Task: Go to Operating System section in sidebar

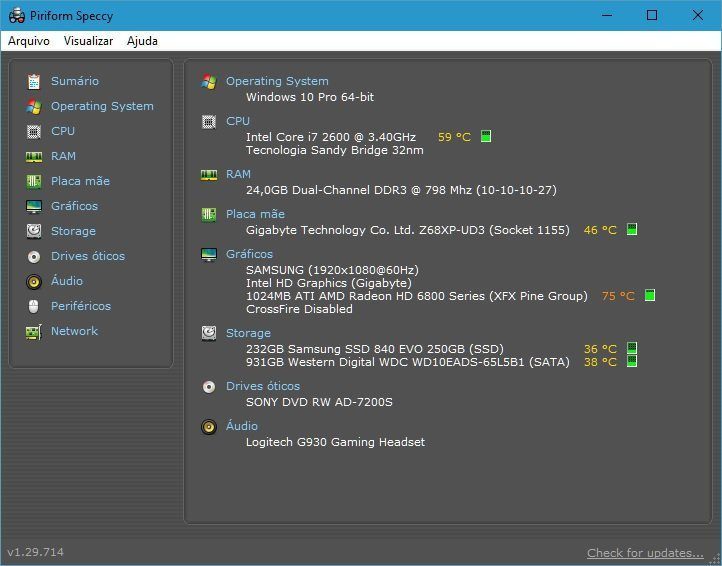Action: (102, 106)
